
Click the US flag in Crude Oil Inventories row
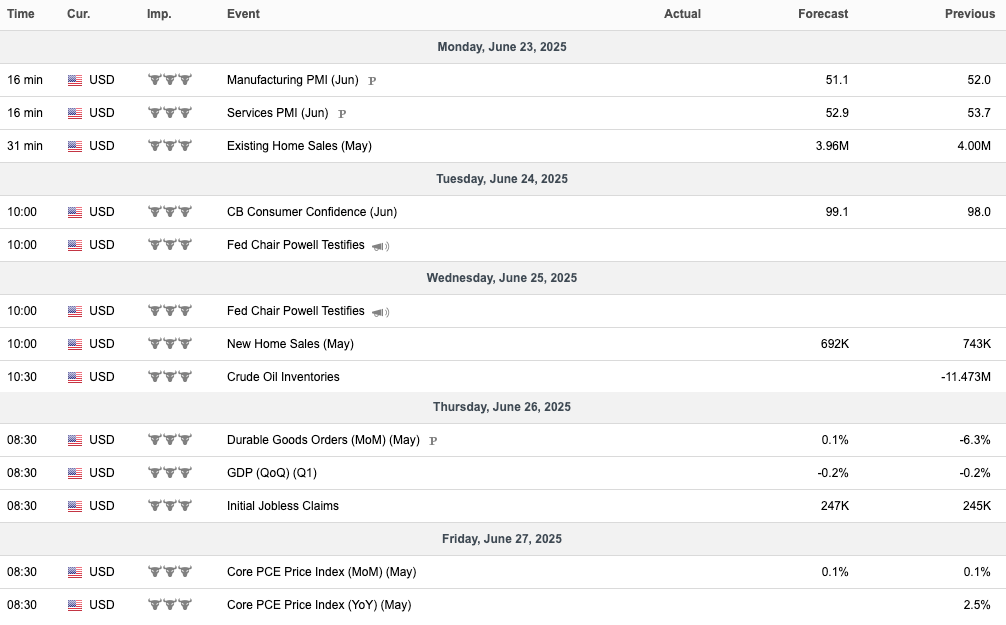[x=75, y=377]
